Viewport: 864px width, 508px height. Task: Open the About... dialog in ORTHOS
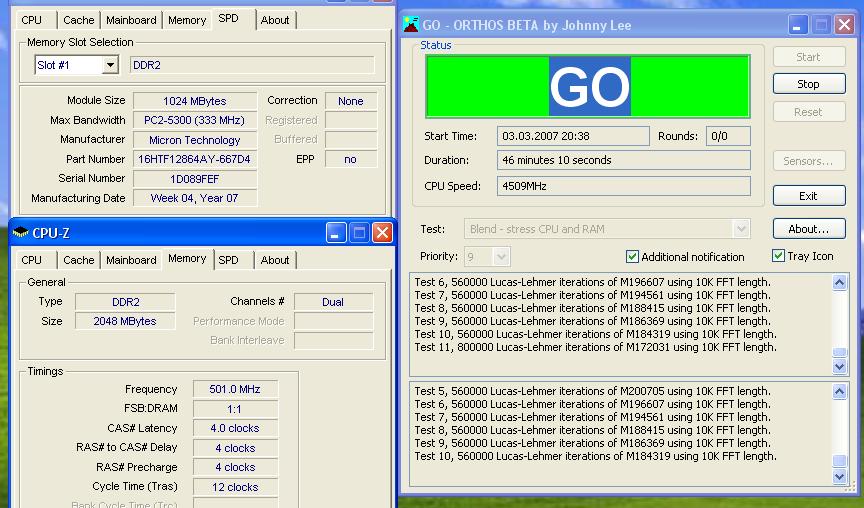[x=809, y=229]
